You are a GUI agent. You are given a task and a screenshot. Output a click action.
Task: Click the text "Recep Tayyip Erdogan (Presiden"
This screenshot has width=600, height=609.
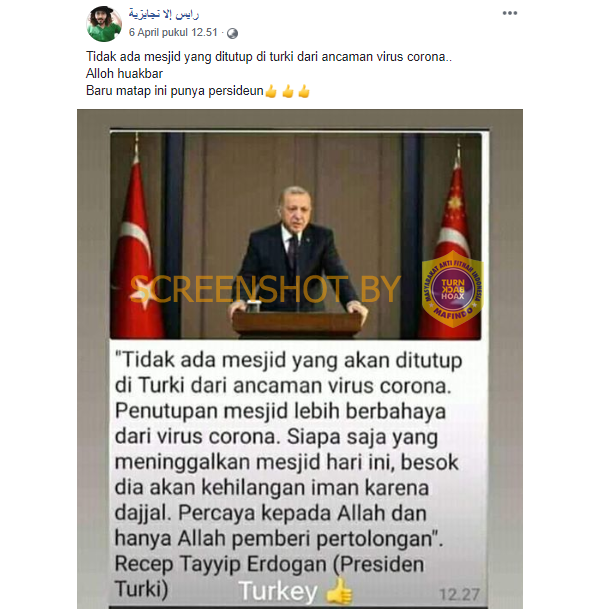[269, 564]
